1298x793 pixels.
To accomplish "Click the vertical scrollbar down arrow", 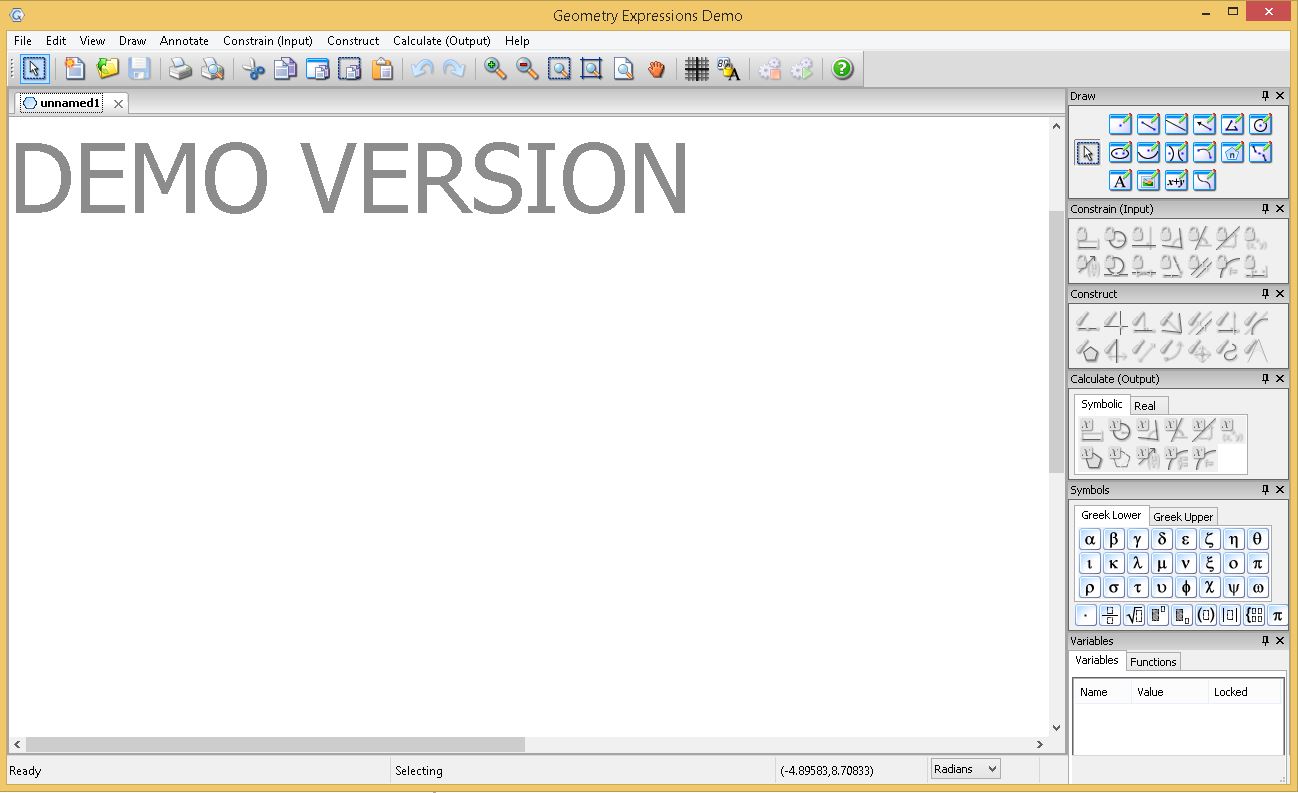I will (1056, 728).
